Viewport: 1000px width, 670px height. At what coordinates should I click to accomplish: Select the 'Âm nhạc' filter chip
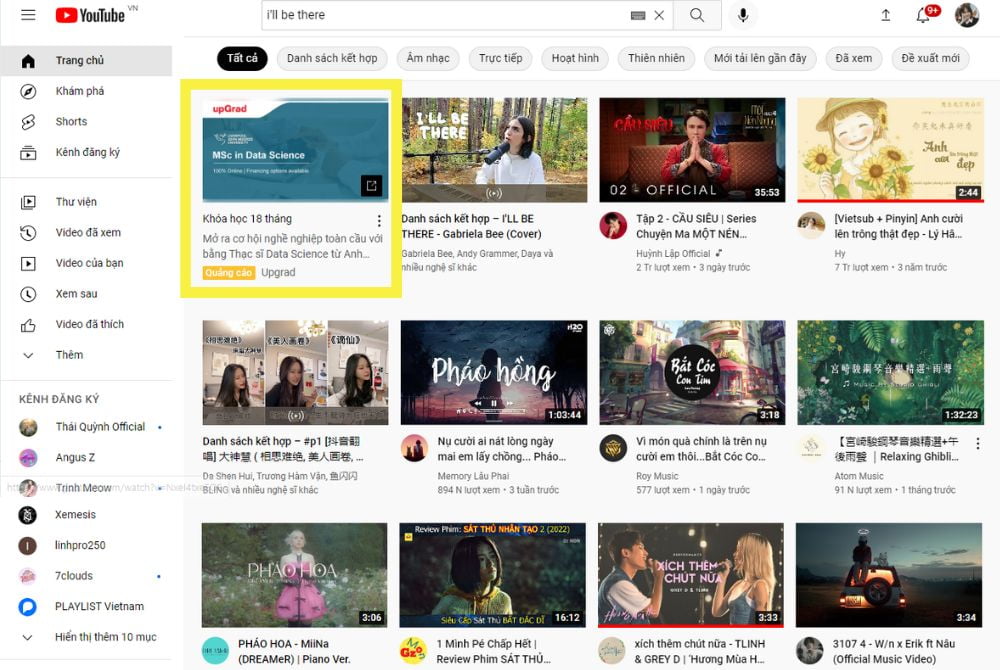click(x=428, y=58)
